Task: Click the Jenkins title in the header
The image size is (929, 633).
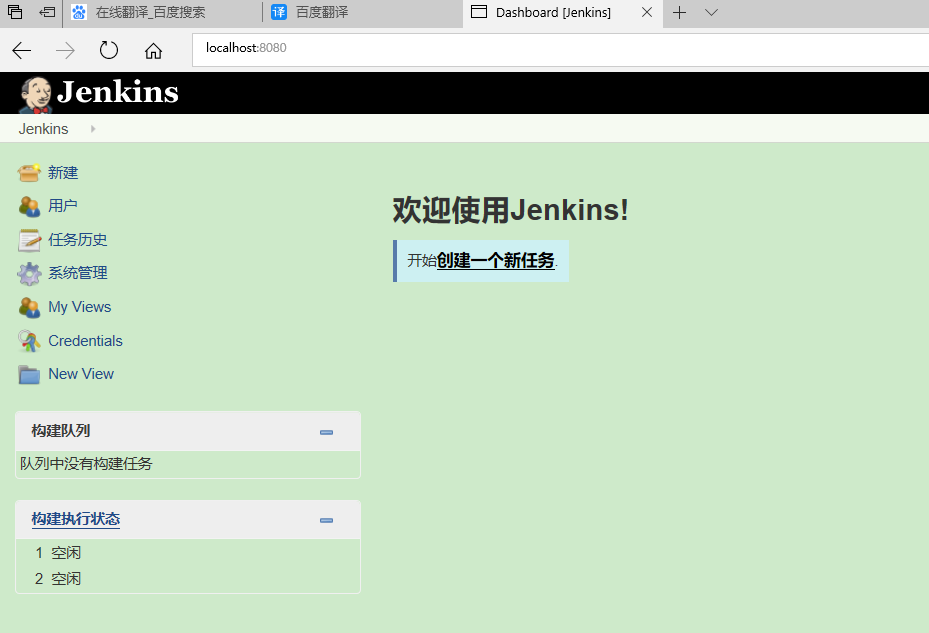Action: click(x=117, y=92)
